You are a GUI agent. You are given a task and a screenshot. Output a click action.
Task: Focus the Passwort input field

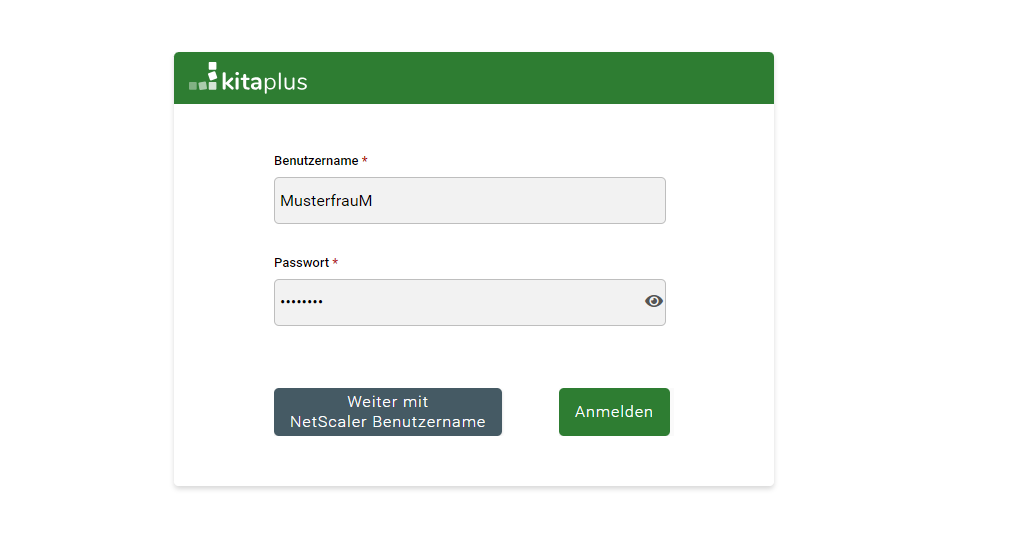[x=455, y=302]
